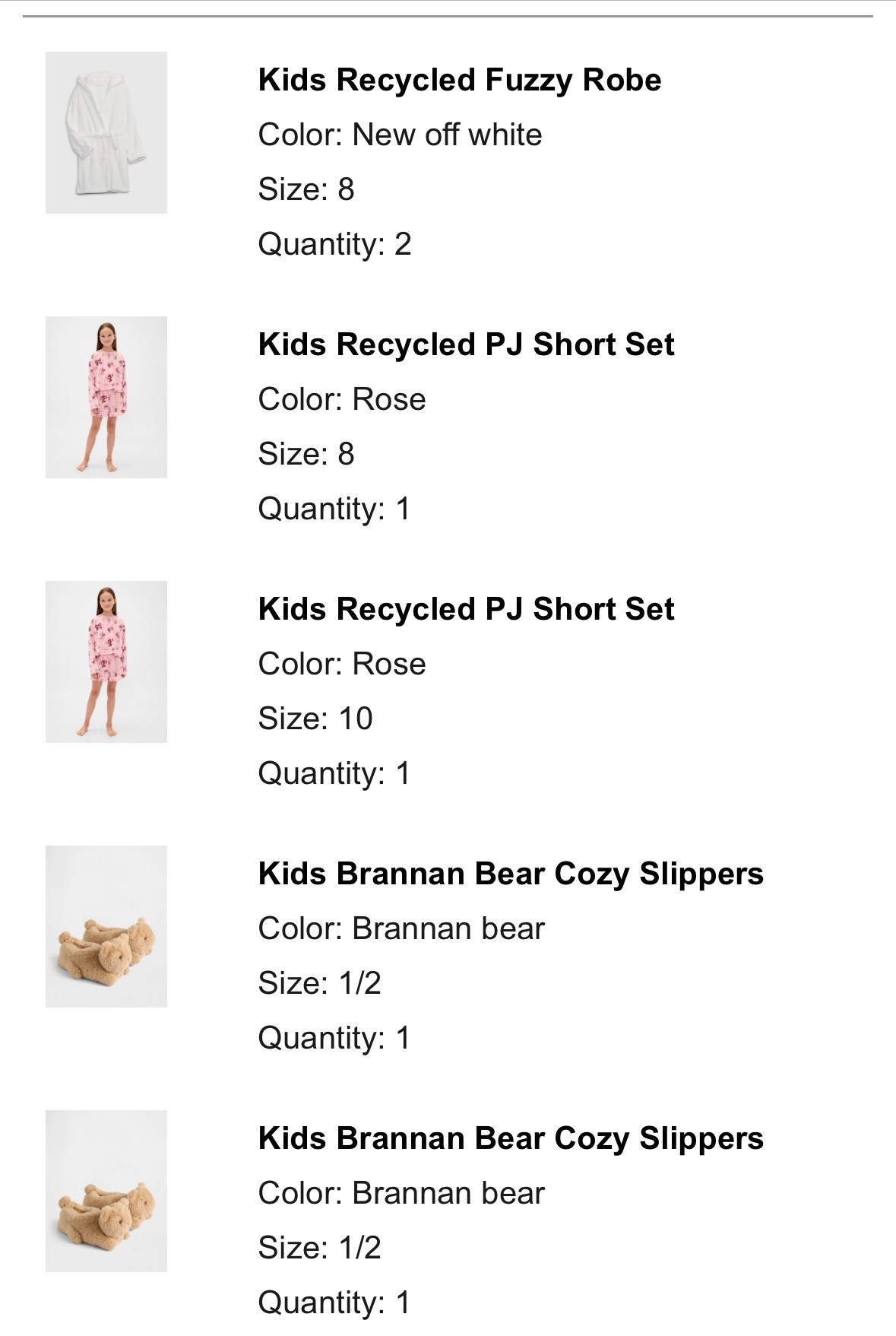
Task: Open thumbnail of the size 10 PJ Short Set
Action: point(106,662)
